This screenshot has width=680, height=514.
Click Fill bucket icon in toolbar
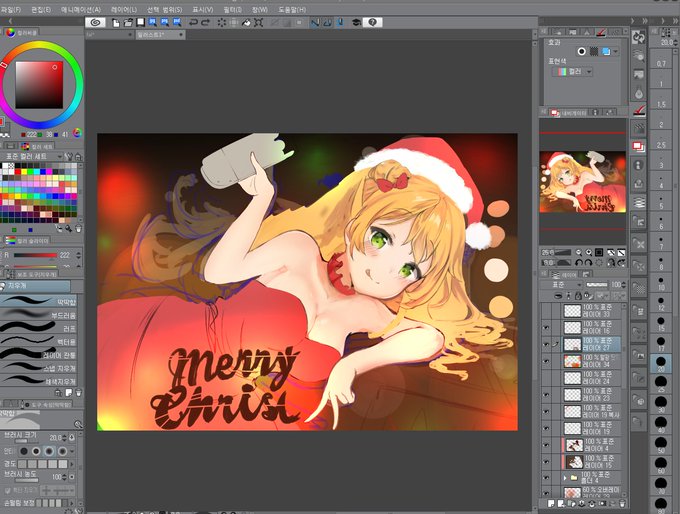246,23
